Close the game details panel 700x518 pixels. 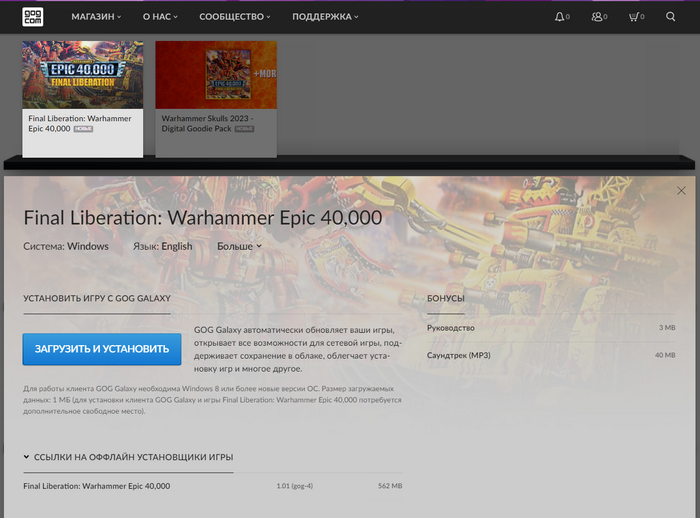pos(681,191)
